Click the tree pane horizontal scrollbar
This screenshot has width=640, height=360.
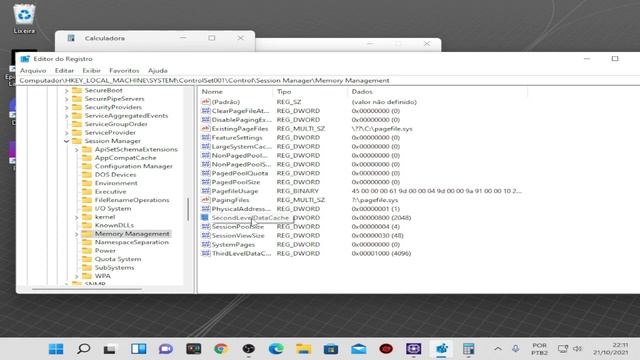[87, 289]
